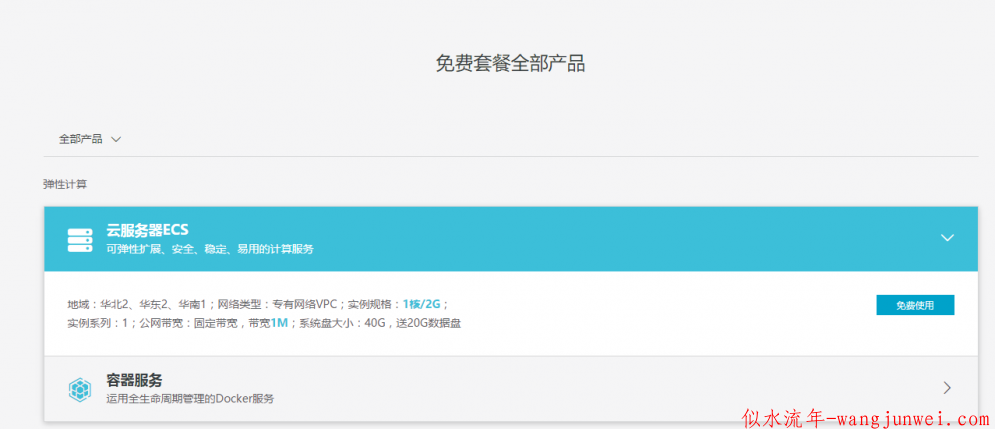Click the 1核/2G instance spec text
The image size is (995, 429).
tap(421, 304)
